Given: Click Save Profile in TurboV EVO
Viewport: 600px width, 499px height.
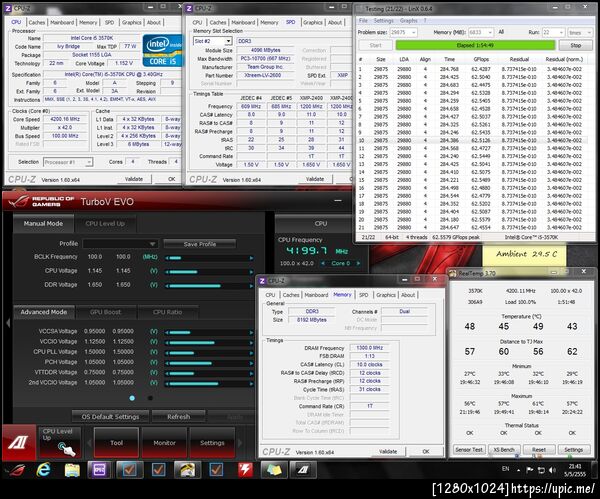Looking at the screenshot, I should pos(199,244).
